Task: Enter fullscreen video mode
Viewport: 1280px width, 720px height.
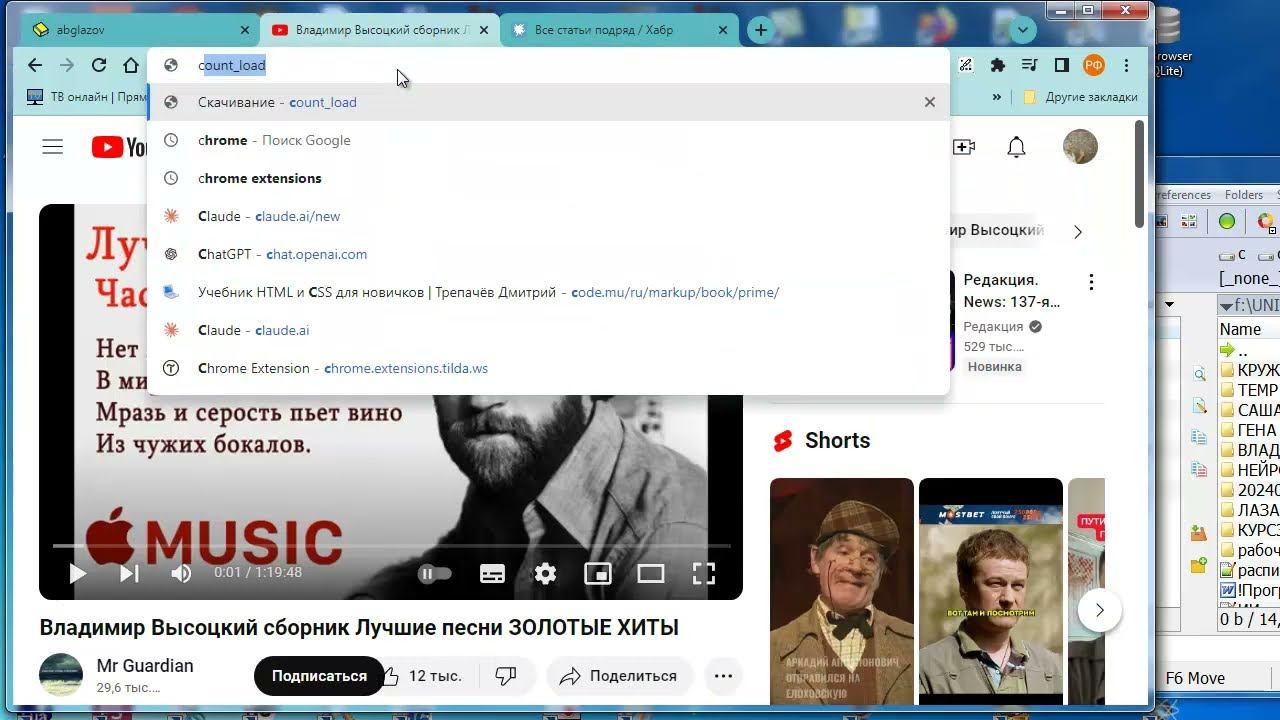Action: [x=704, y=573]
